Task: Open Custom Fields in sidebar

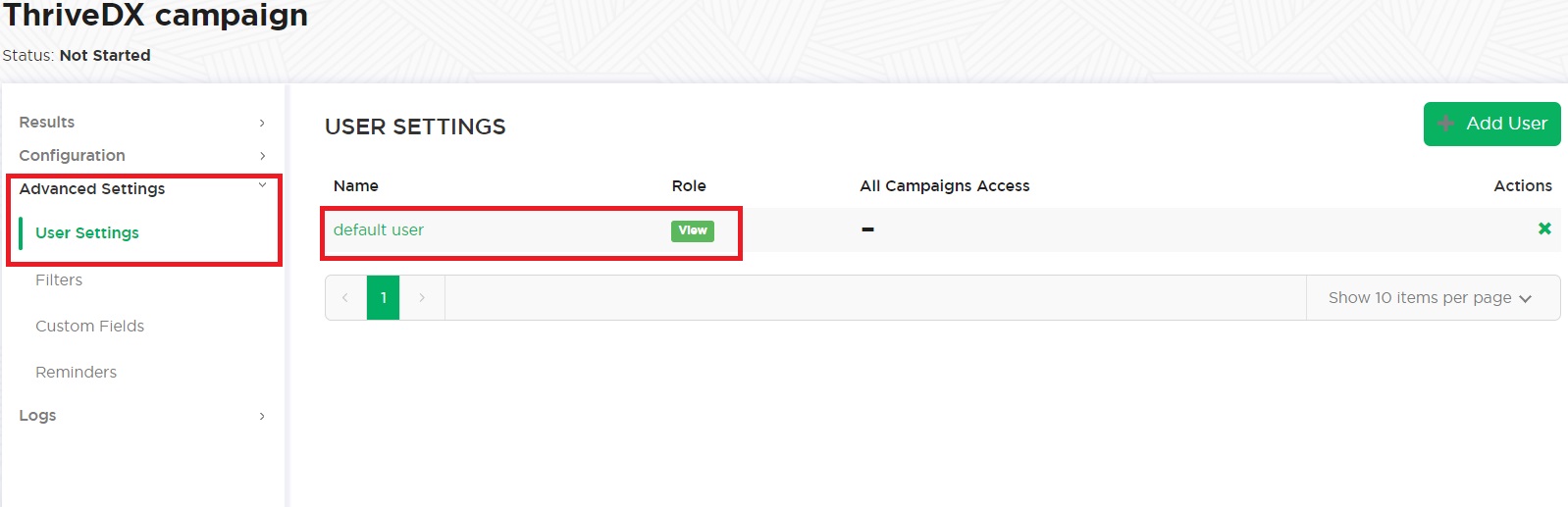Action: coord(89,326)
